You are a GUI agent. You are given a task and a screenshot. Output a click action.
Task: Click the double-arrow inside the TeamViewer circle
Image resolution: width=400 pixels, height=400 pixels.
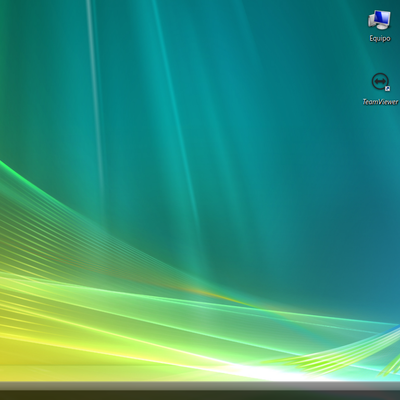click(380, 81)
